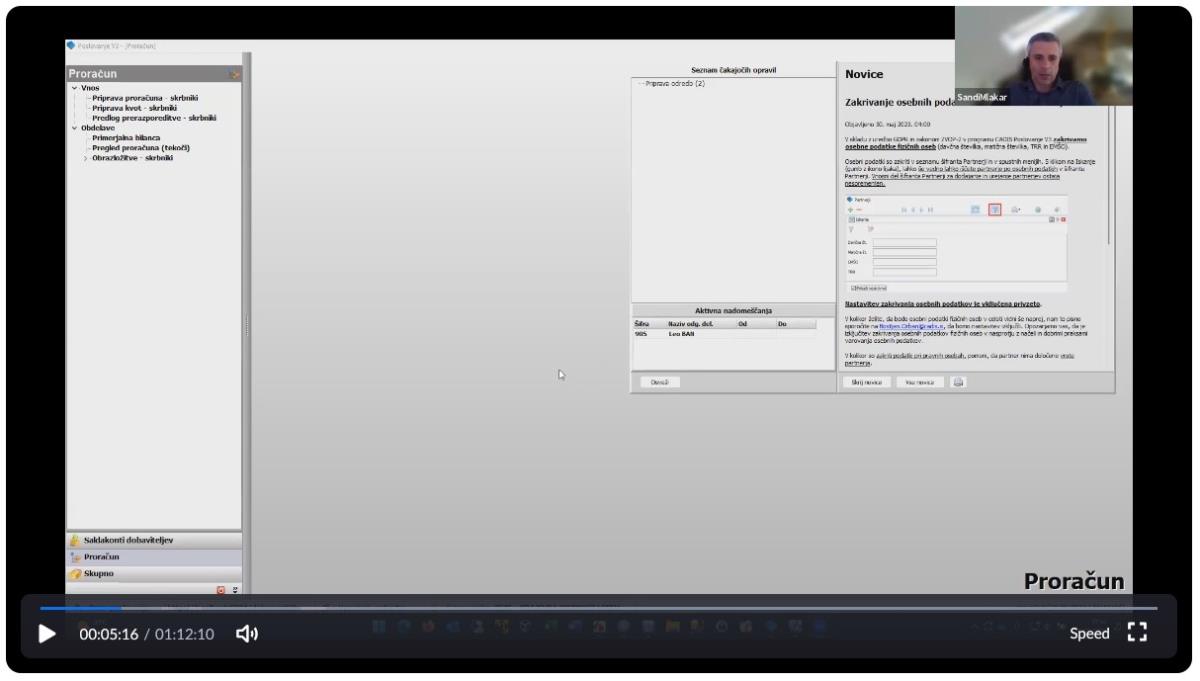Collapse the Vnos tree node
This screenshot has height=681, width=1200.
(74, 88)
